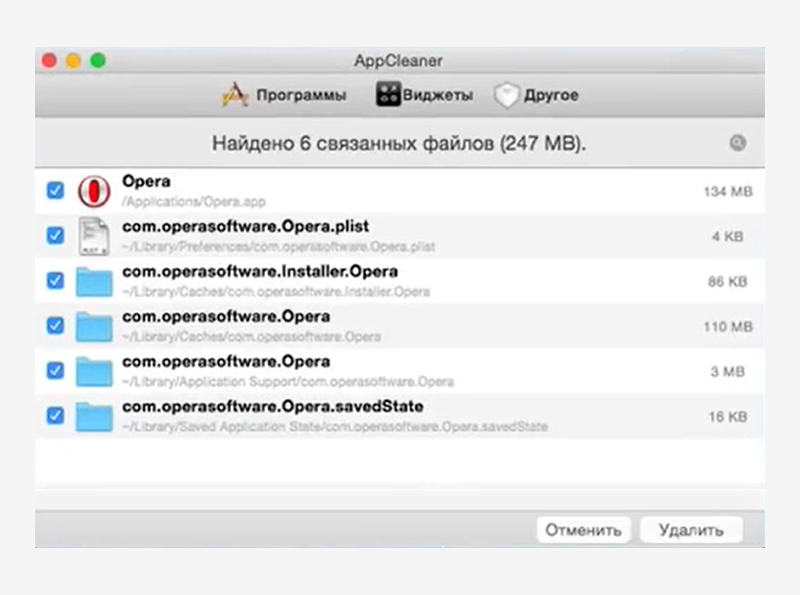Viewport: 800px width, 595px height.
Task: Select the com.operasoftware.Opera.plist file name
Action: coord(245,227)
